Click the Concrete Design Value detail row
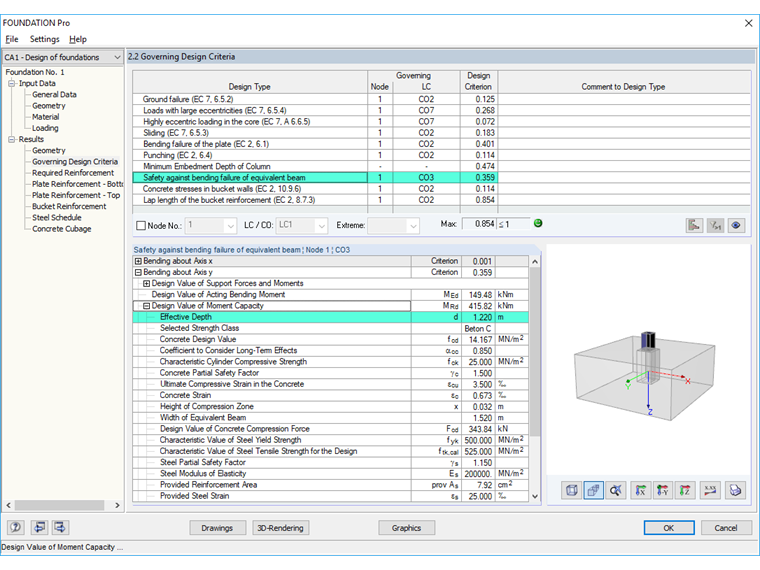 (331, 339)
